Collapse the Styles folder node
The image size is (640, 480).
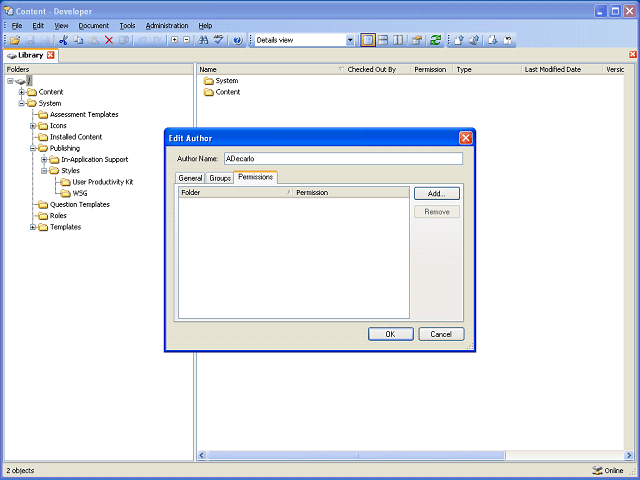(44, 171)
